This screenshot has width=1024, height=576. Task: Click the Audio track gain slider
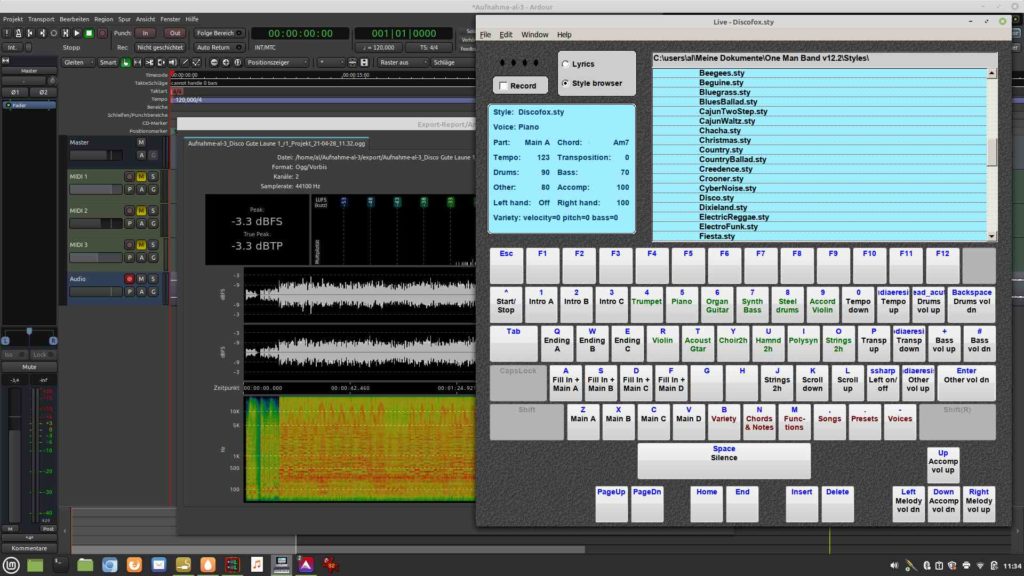96,292
